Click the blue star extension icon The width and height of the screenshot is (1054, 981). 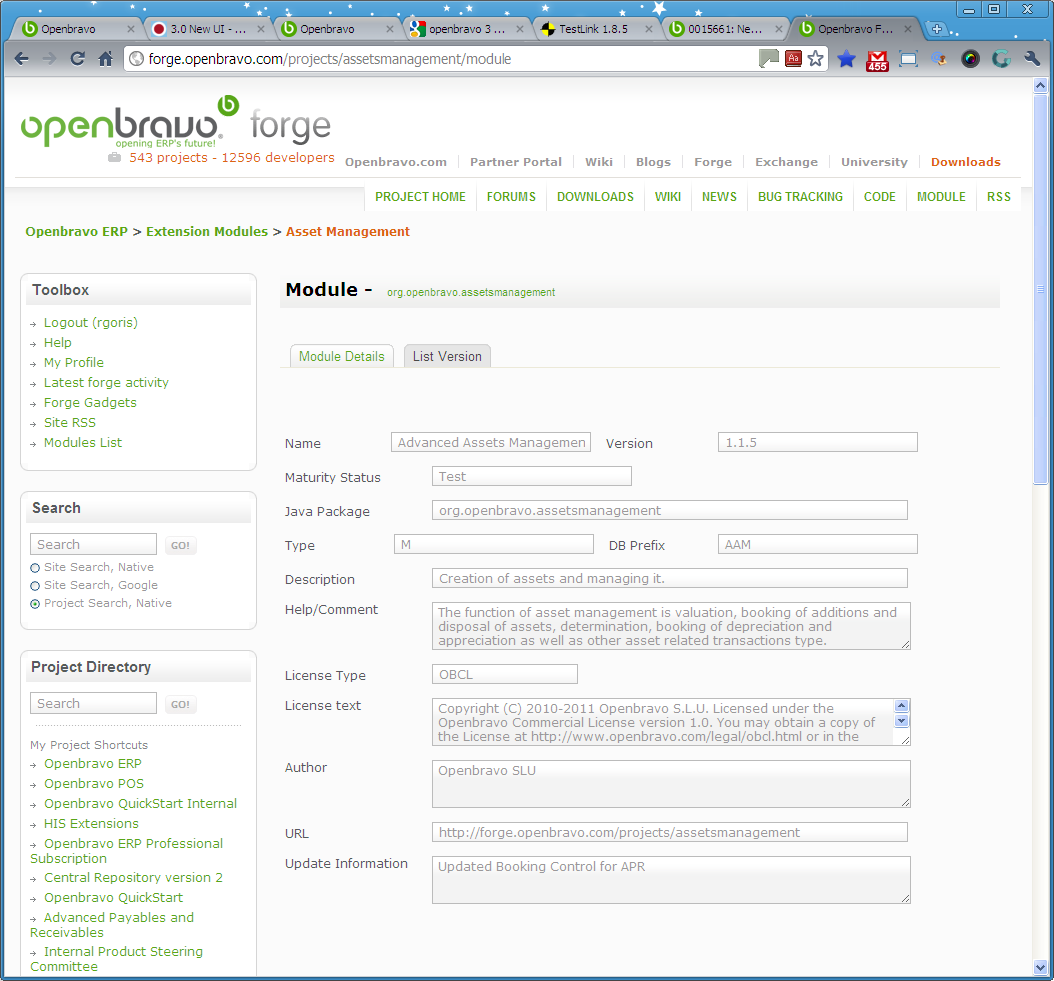pyautogui.click(x=846, y=59)
